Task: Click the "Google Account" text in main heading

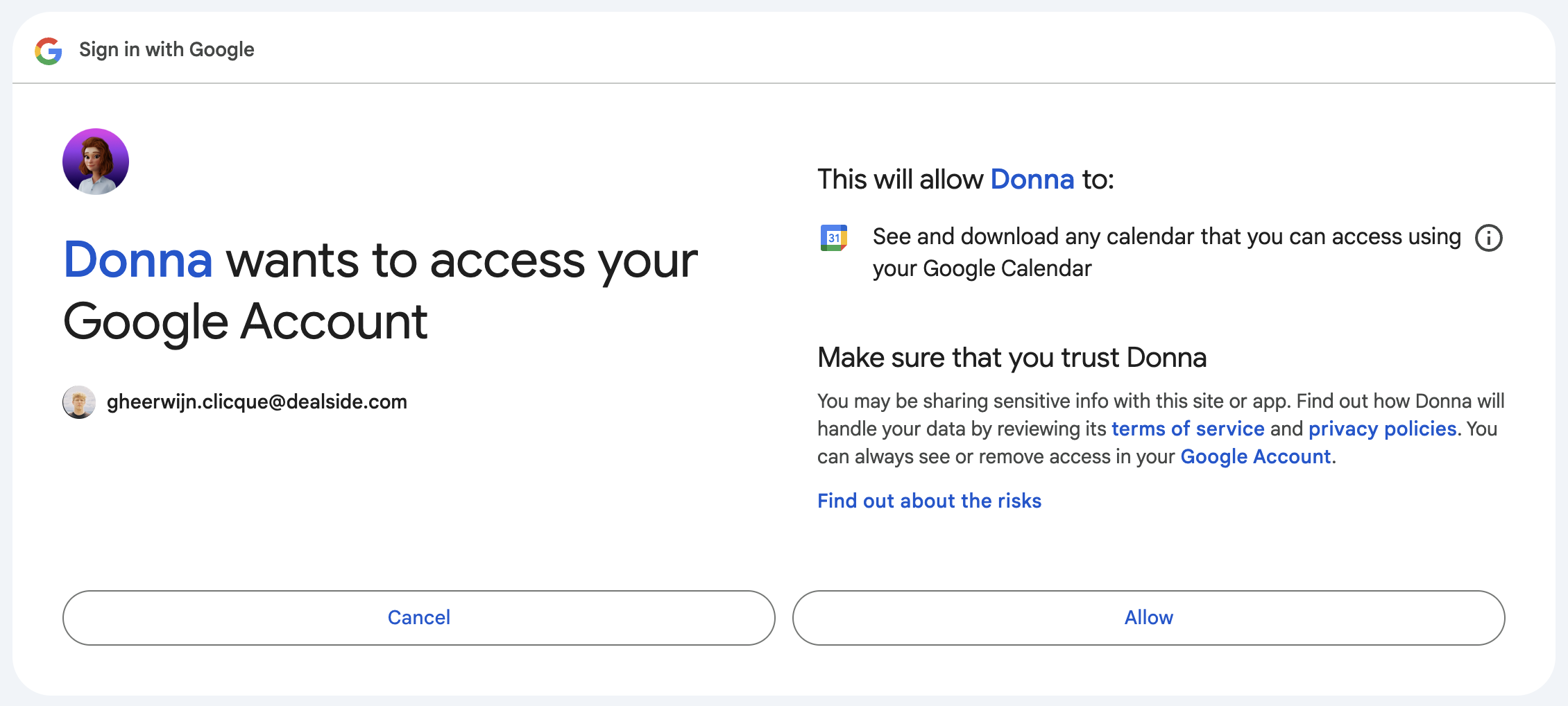Action: 246,322
